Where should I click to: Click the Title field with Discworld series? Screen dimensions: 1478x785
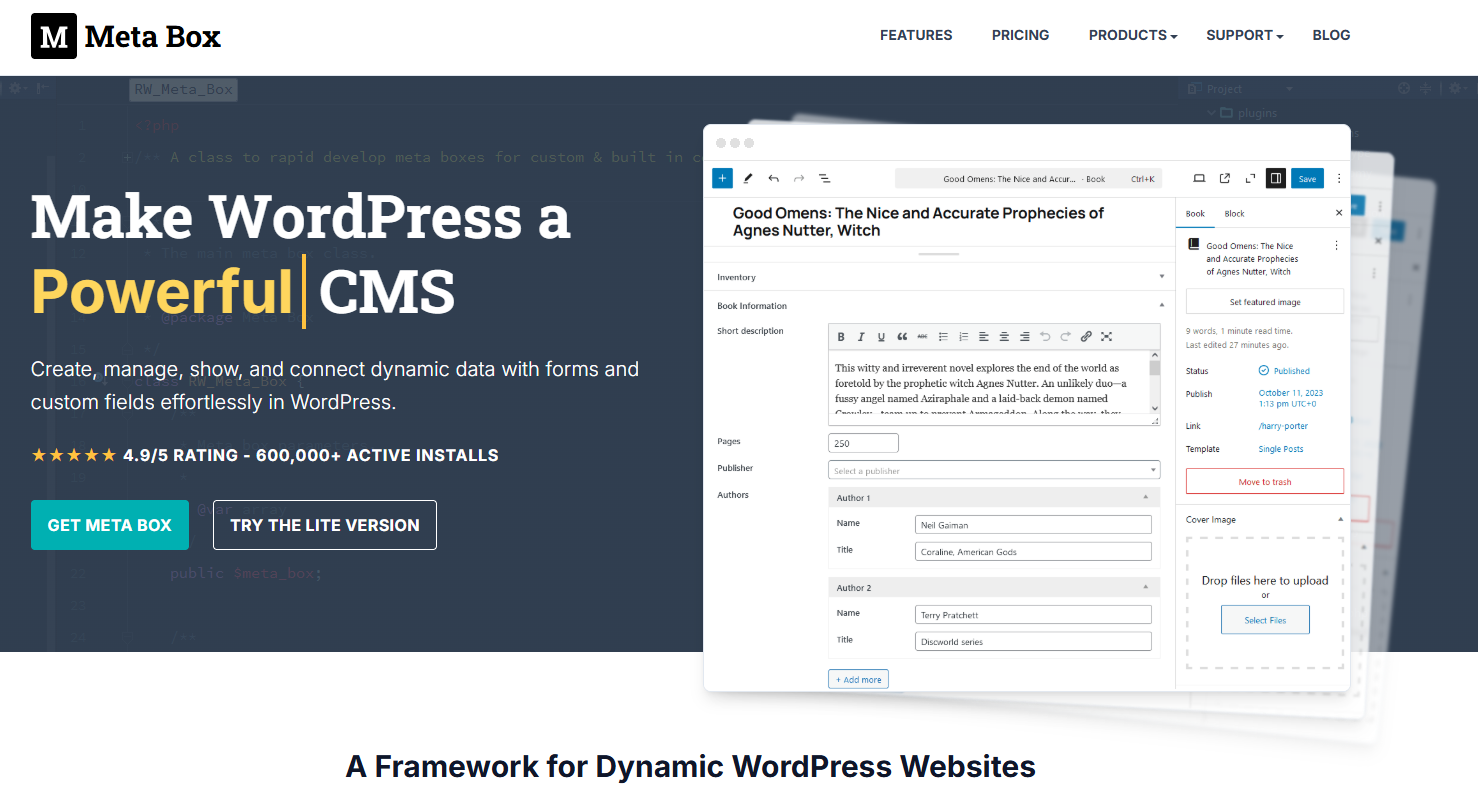pyautogui.click(x=1033, y=642)
